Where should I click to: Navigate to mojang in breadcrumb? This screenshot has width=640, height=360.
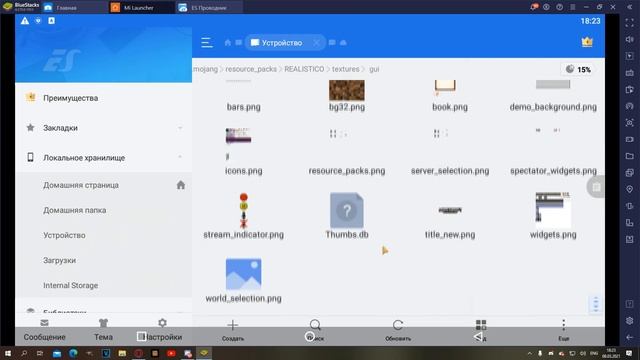[206, 69]
